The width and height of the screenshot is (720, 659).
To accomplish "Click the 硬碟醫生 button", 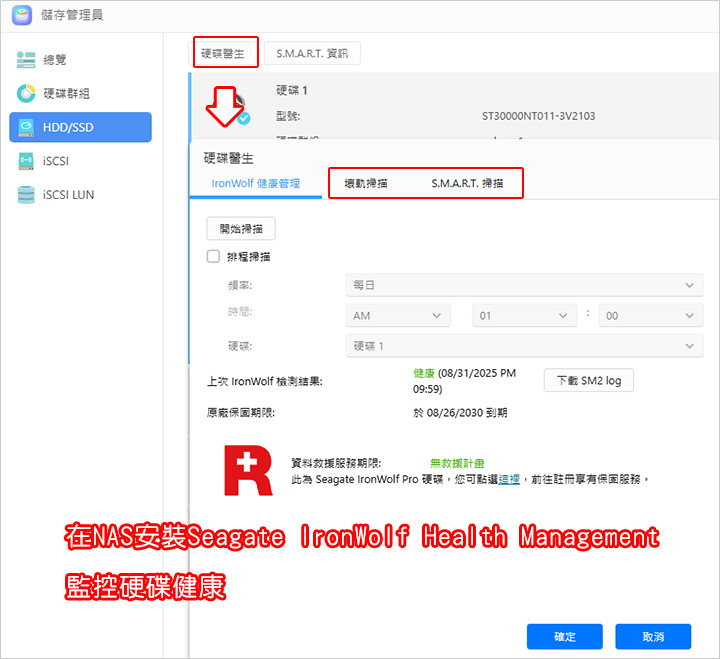I will pos(224,53).
